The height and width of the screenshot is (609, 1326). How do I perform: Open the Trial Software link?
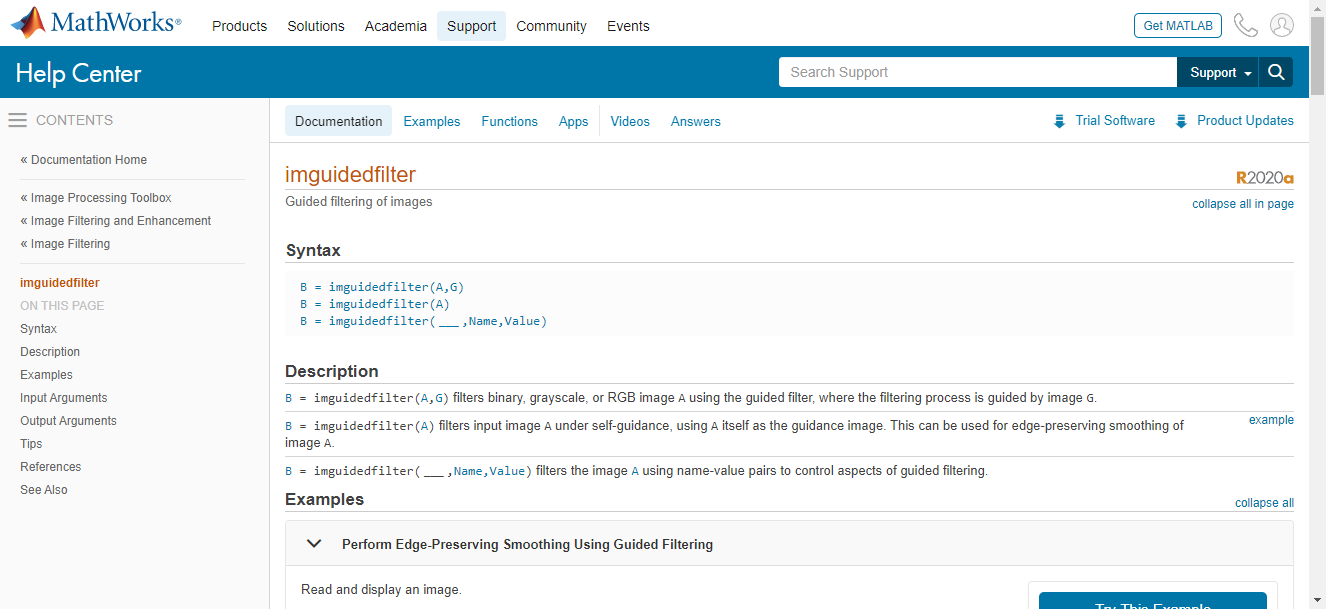click(1115, 120)
